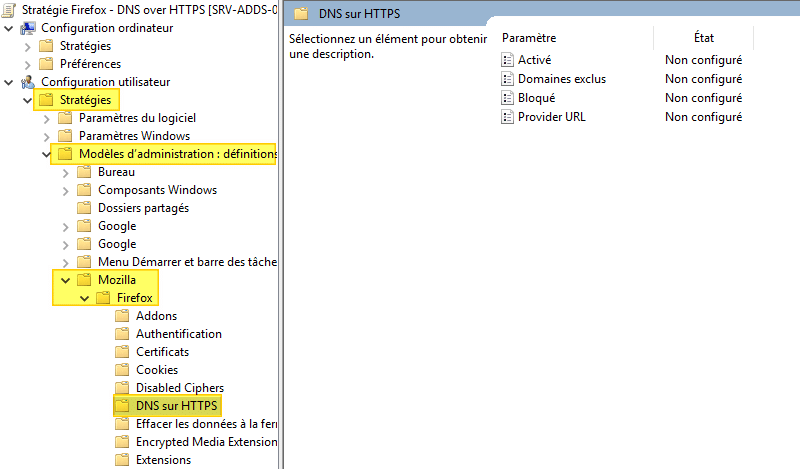The image size is (800, 469).
Task: Click the Disabled Ciphers folder icon
Action: point(122,388)
